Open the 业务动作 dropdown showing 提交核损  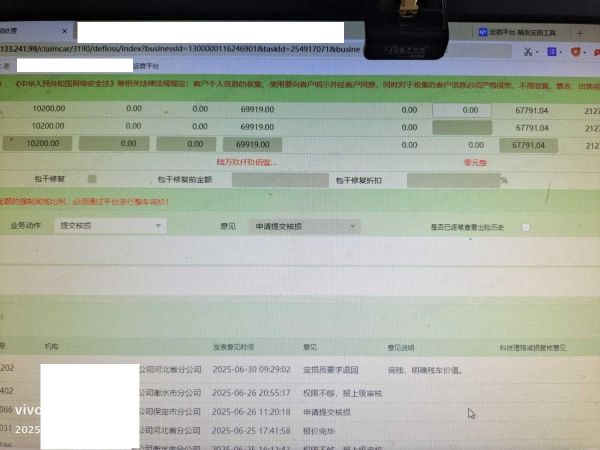click(110, 226)
